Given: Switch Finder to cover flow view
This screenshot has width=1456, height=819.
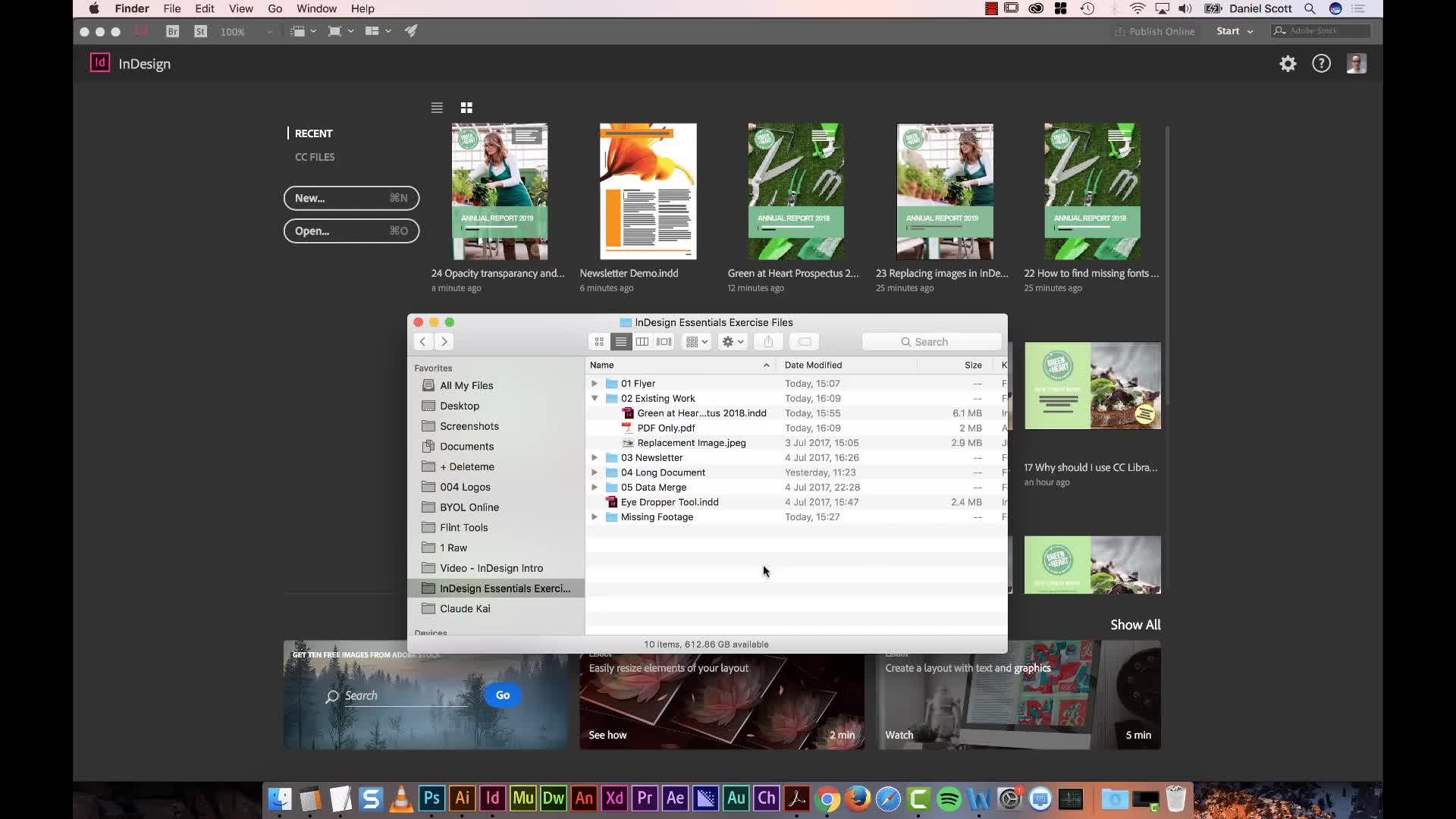Looking at the screenshot, I should 664,342.
